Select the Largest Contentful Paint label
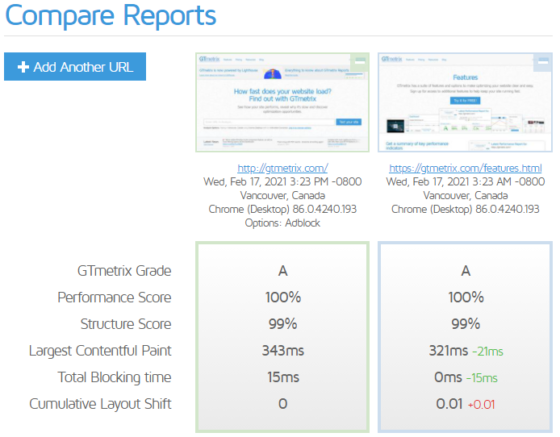Viewport: 560px width, 437px height. [100, 351]
